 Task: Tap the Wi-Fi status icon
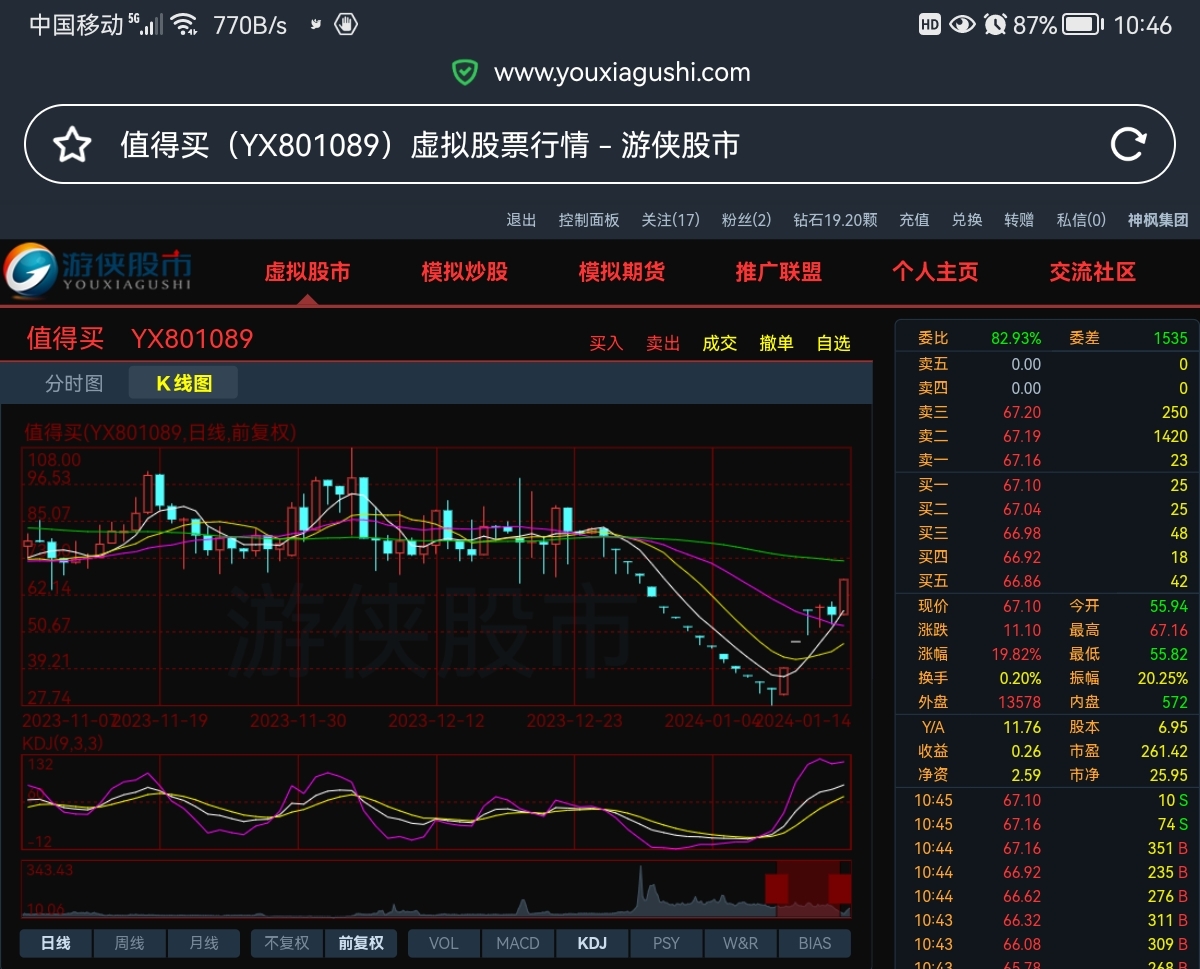pyautogui.click(x=184, y=25)
